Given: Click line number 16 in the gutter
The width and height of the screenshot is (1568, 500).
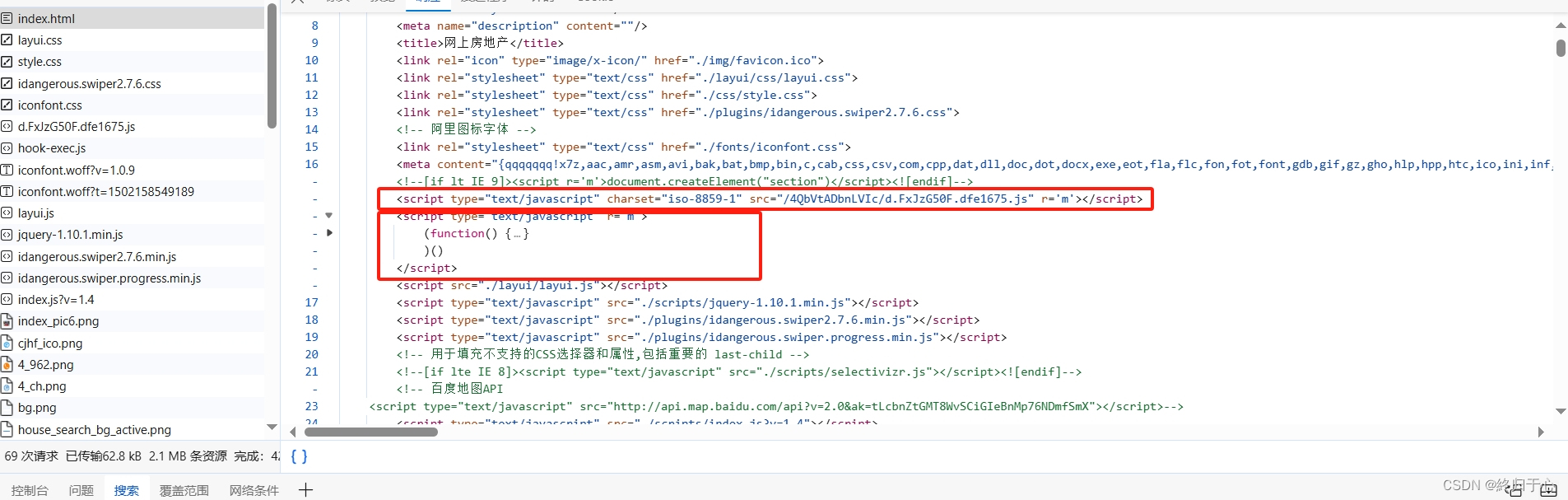Looking at the screenshot, I should tap(311, 164).
